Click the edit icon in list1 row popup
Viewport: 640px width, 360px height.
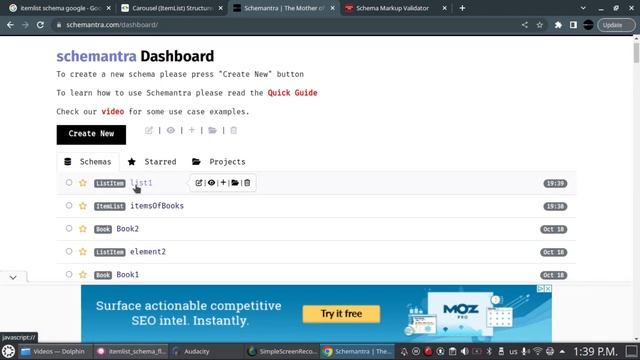(x=199, y=183)
